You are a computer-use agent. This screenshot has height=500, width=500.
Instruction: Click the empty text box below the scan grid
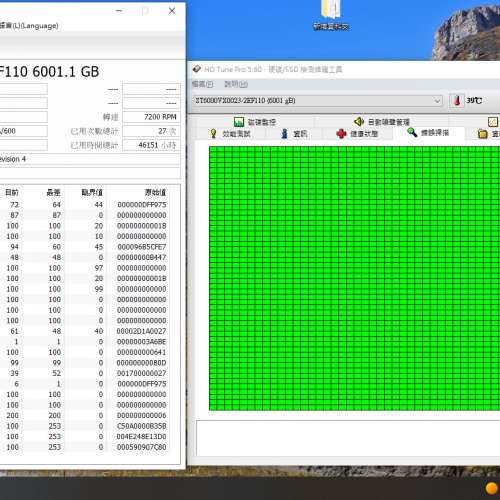tap(348, 438)
